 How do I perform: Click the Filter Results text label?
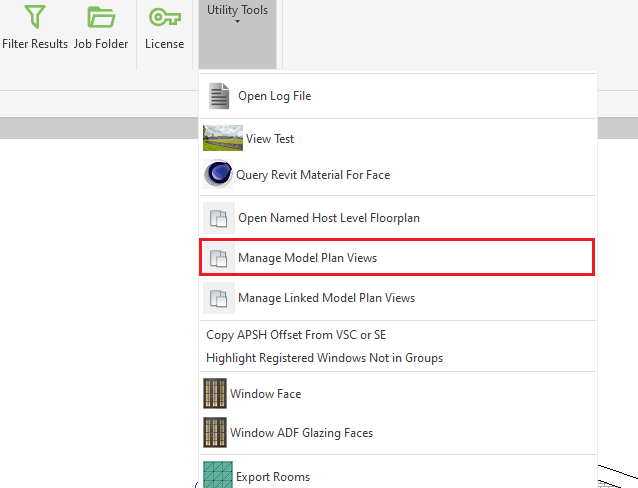(35, 44)
